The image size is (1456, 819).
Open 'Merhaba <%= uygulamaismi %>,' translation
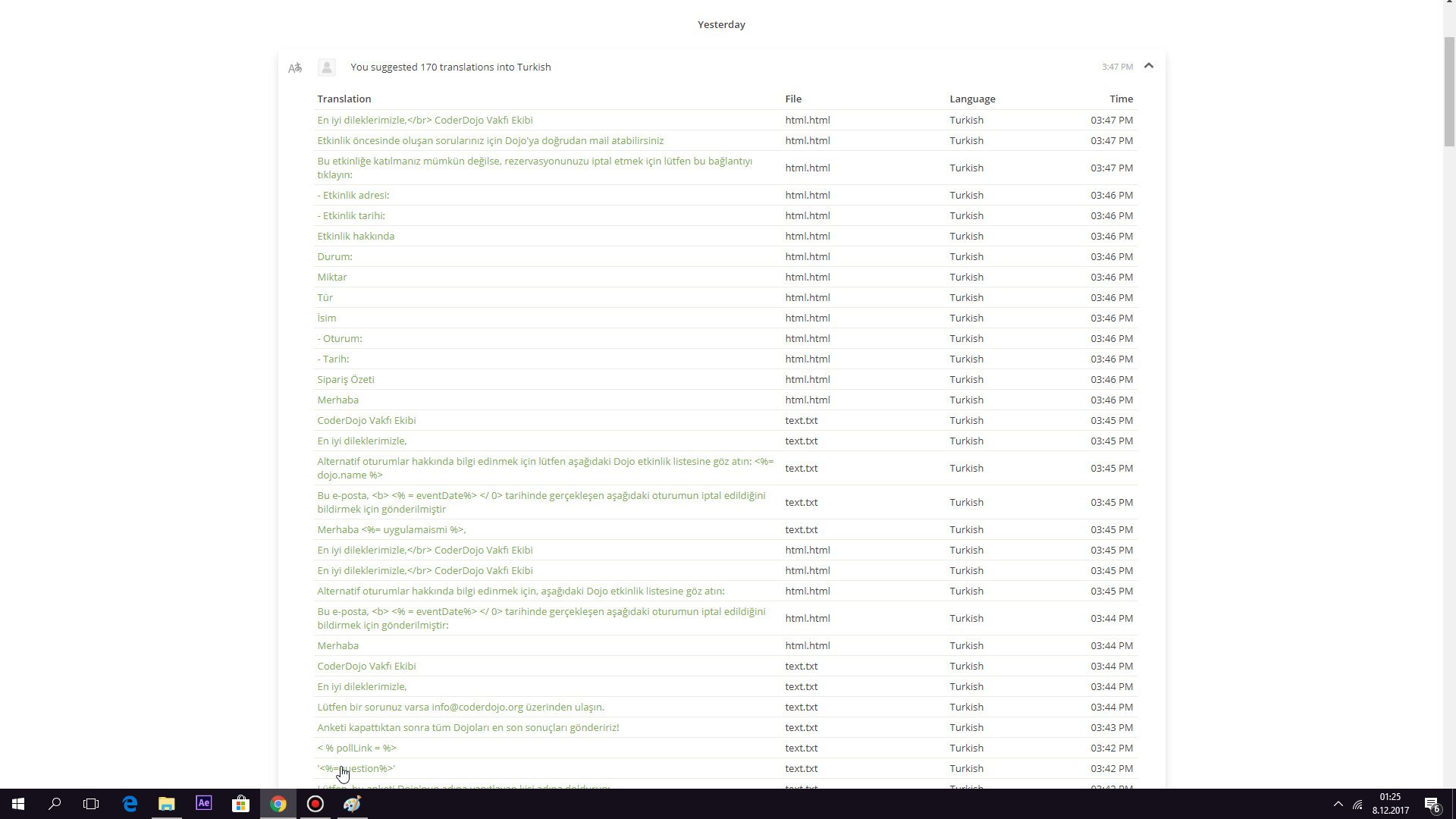click(x=391, y=530)
